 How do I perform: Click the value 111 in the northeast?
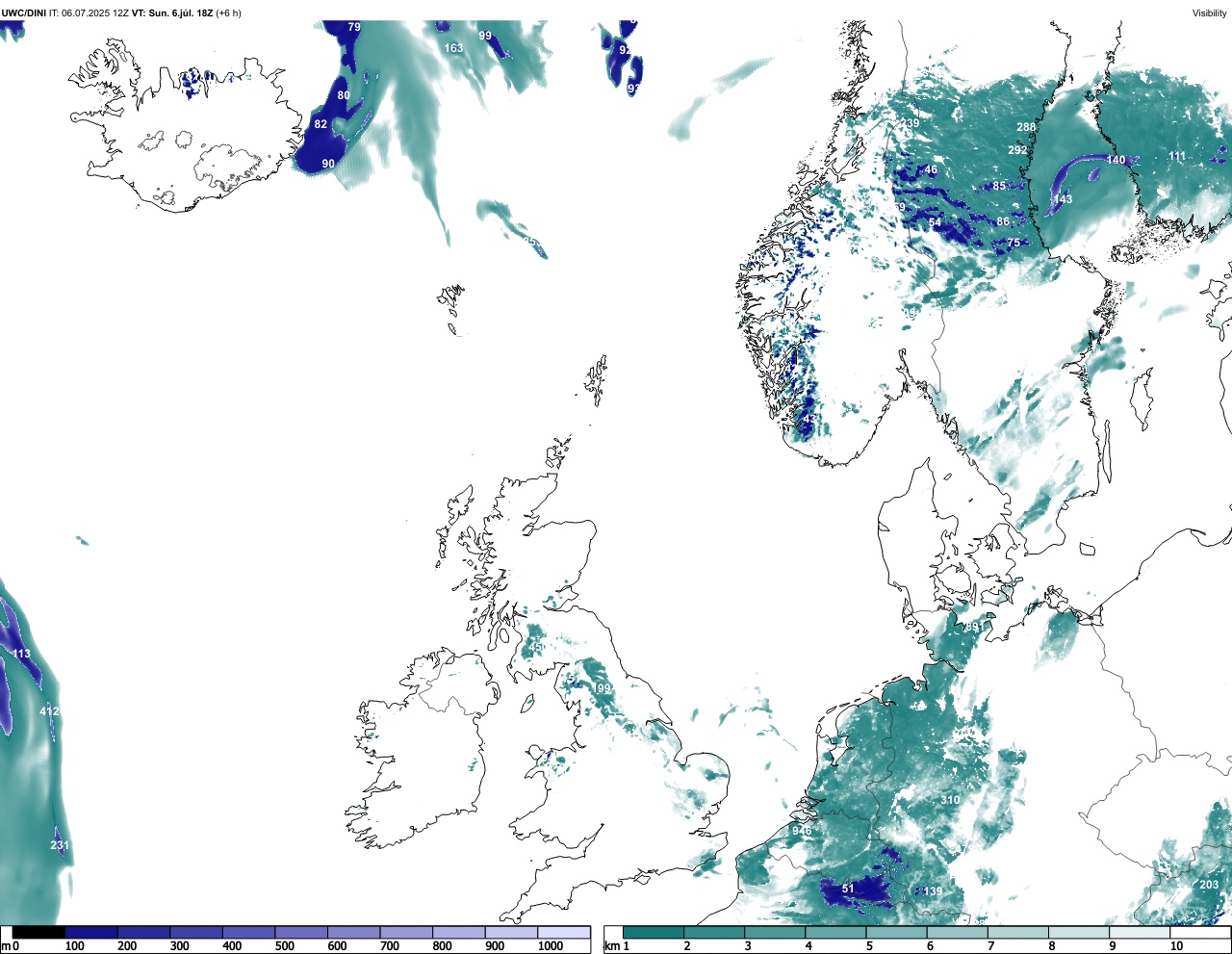pos(1177,156)
